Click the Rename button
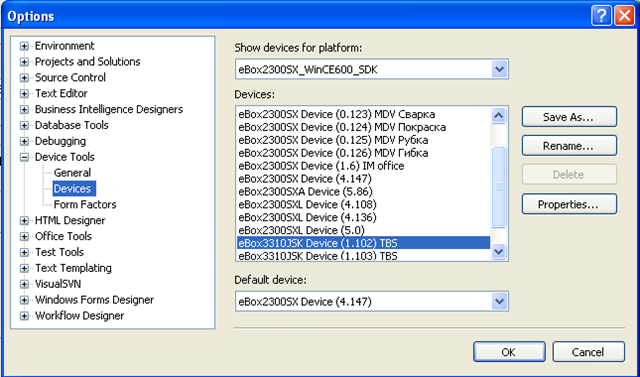Viewport: 640px width, 377px height. pyautogui.click(x=569, y=146)
